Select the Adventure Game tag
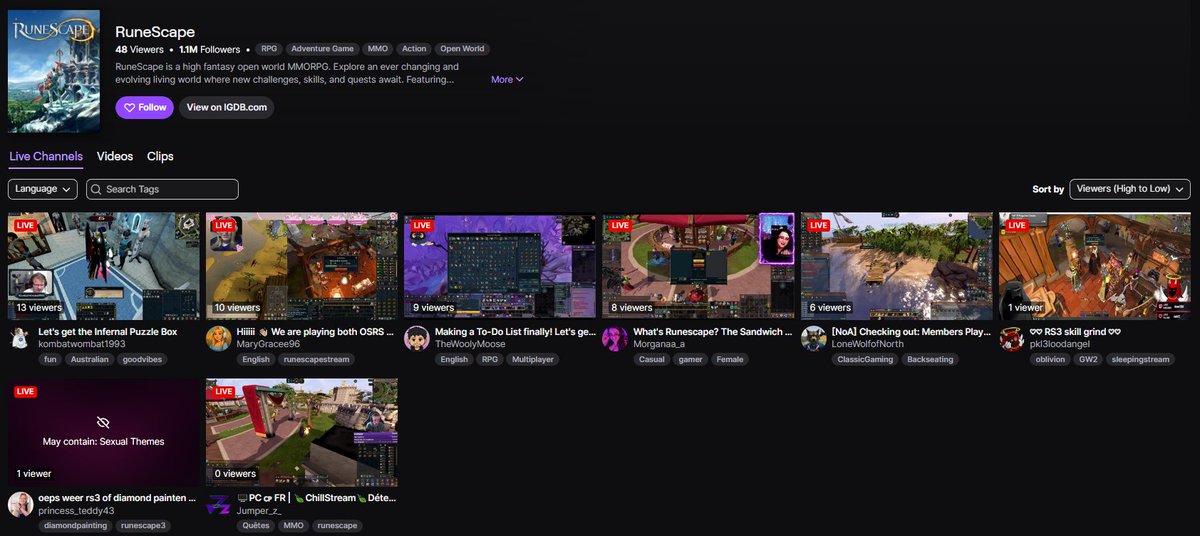 click(x=323, y=49)
